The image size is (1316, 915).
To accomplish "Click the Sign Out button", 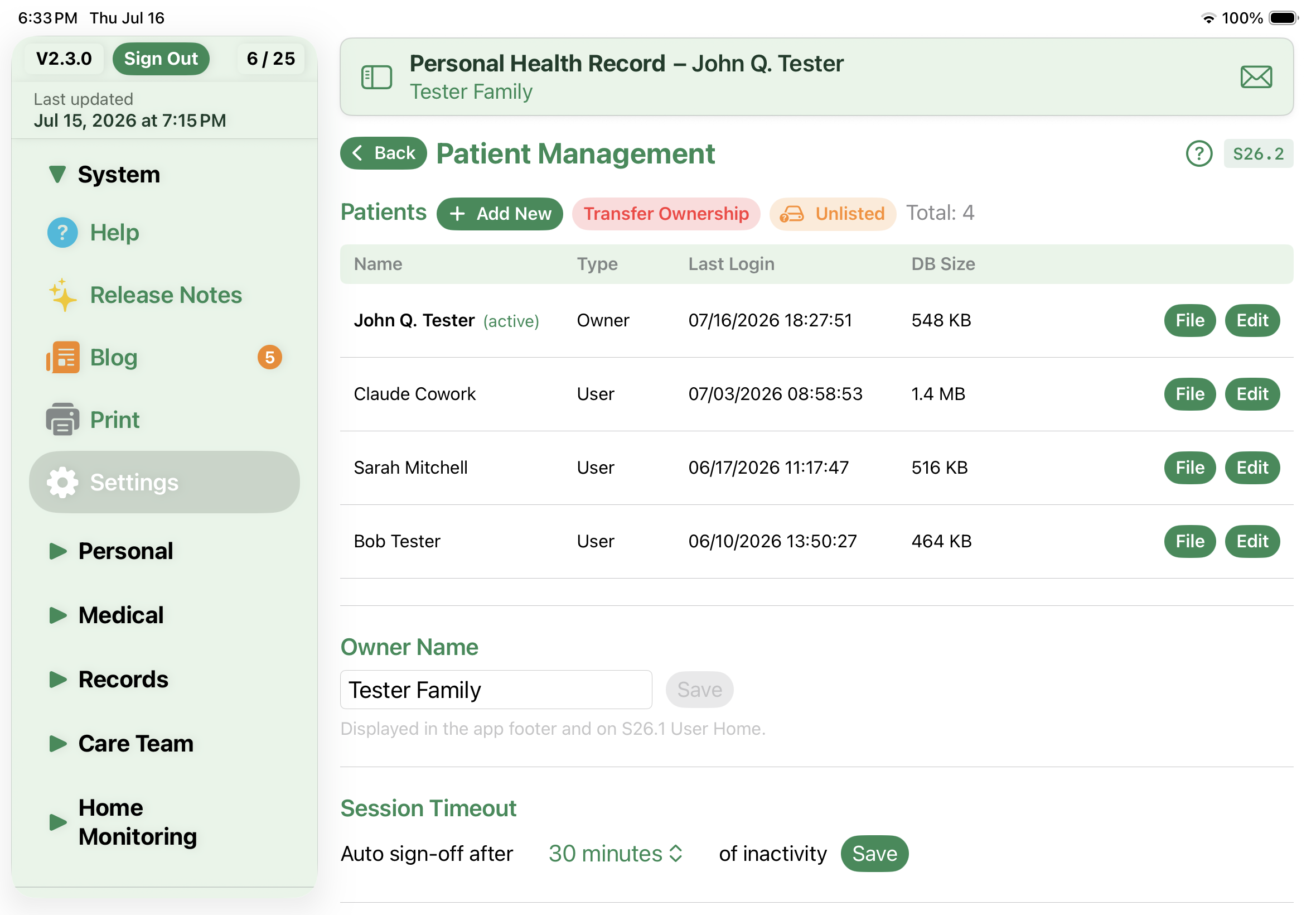I will click(161, 59).
